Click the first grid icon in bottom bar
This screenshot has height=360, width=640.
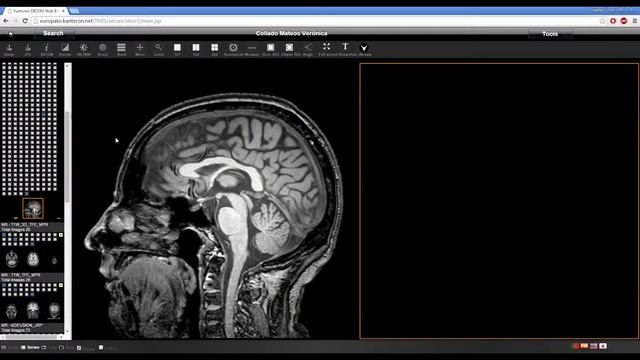pos(4,347)
